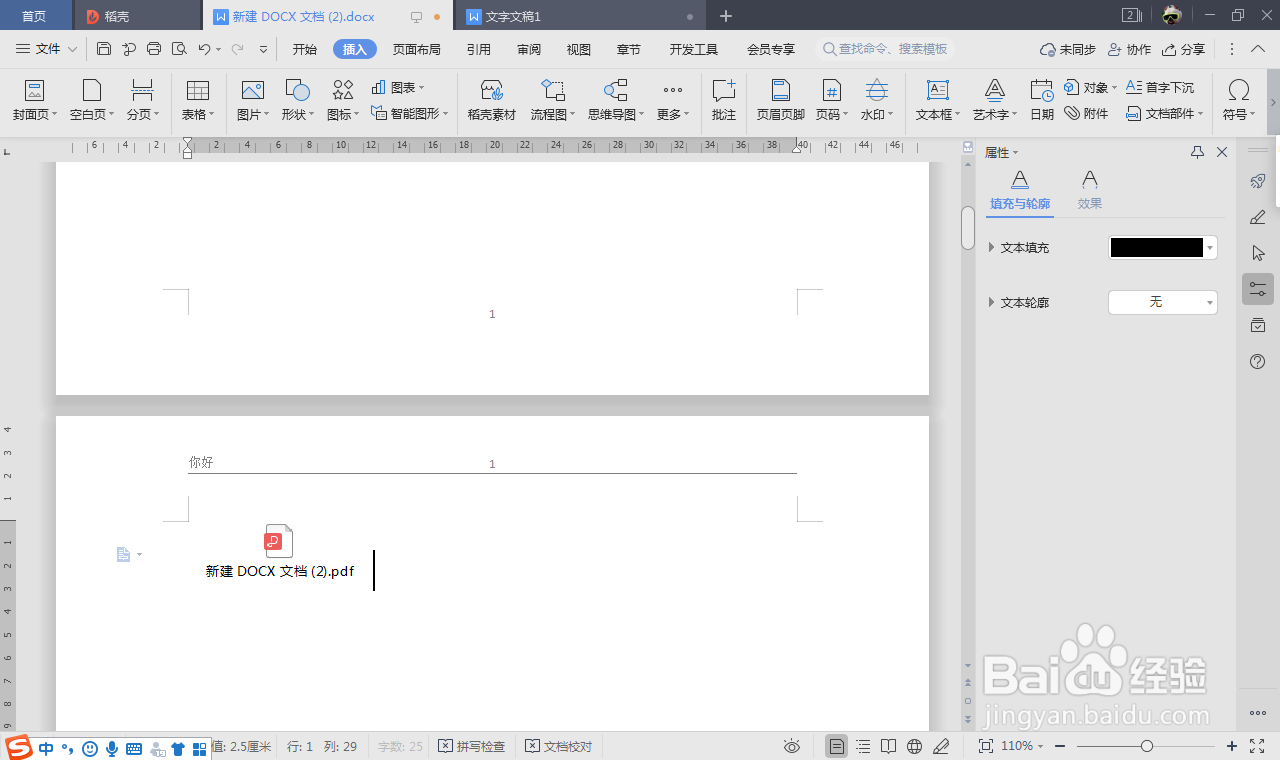Insert the date (日期)
Viewport: 1280px width, 760px height.
point(1042,101)
